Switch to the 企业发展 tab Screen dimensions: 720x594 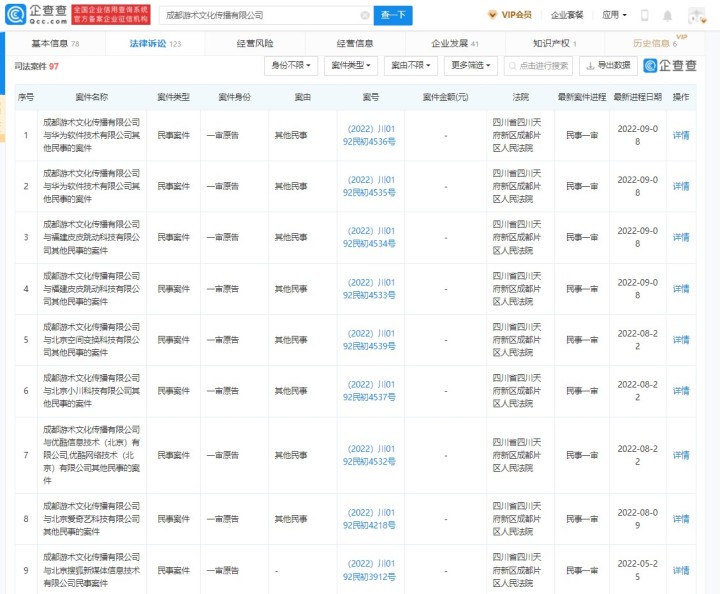click(x=455, y=44)
